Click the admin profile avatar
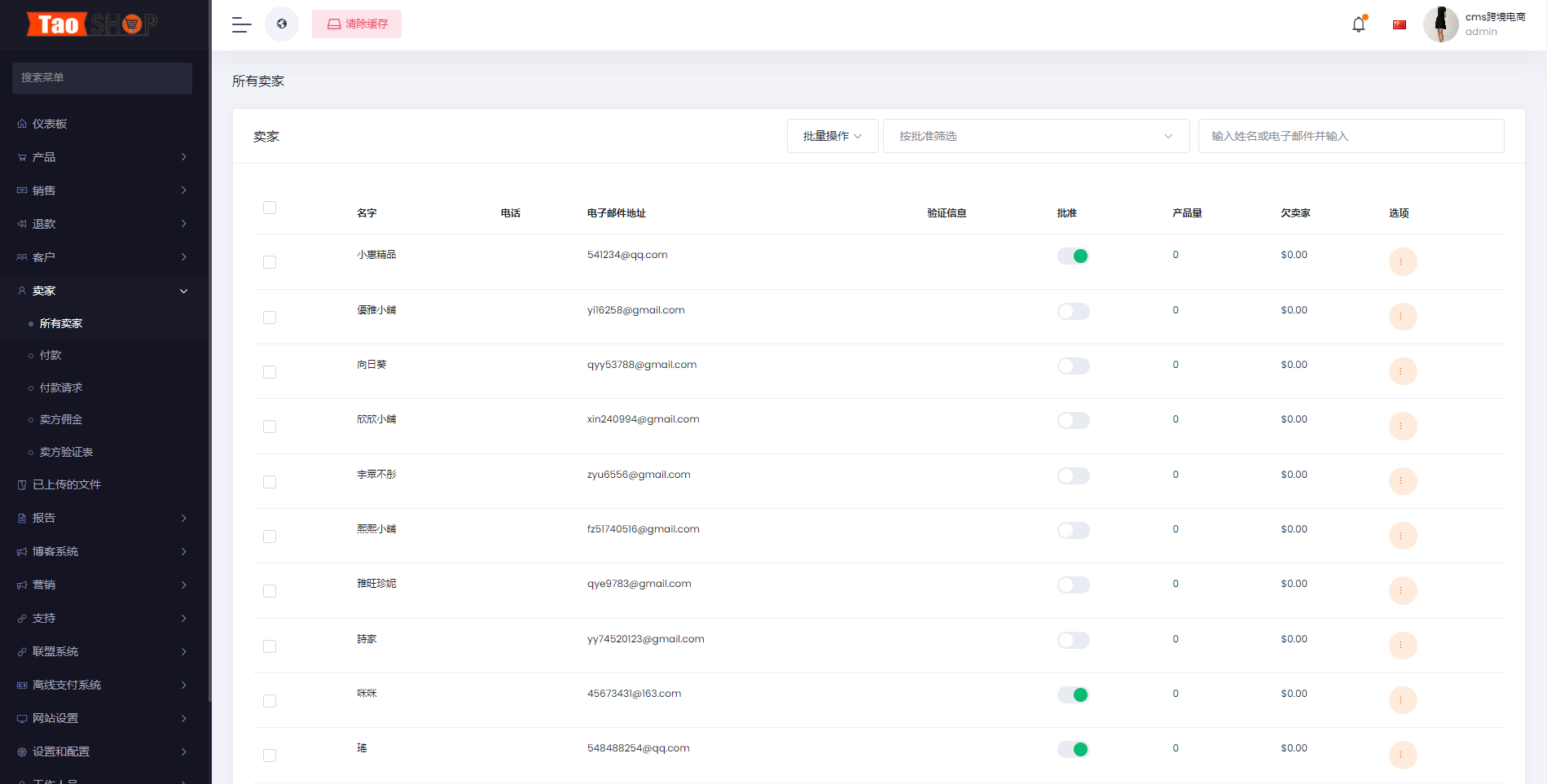The image size is (1547, 784). click(x=1440, y=24)
